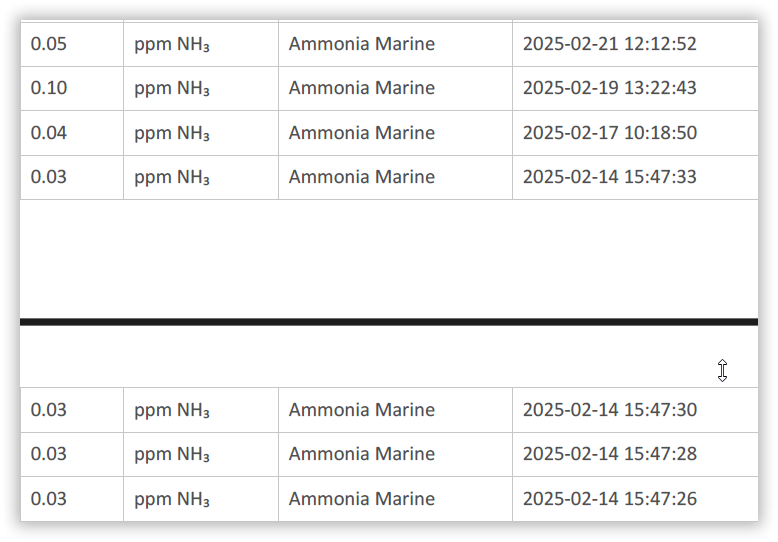The width and height of the screenshot is (778, 542).
Task: Select timestamp 2025-02-14 15:47:30 cell
Action: click(635, 410)
